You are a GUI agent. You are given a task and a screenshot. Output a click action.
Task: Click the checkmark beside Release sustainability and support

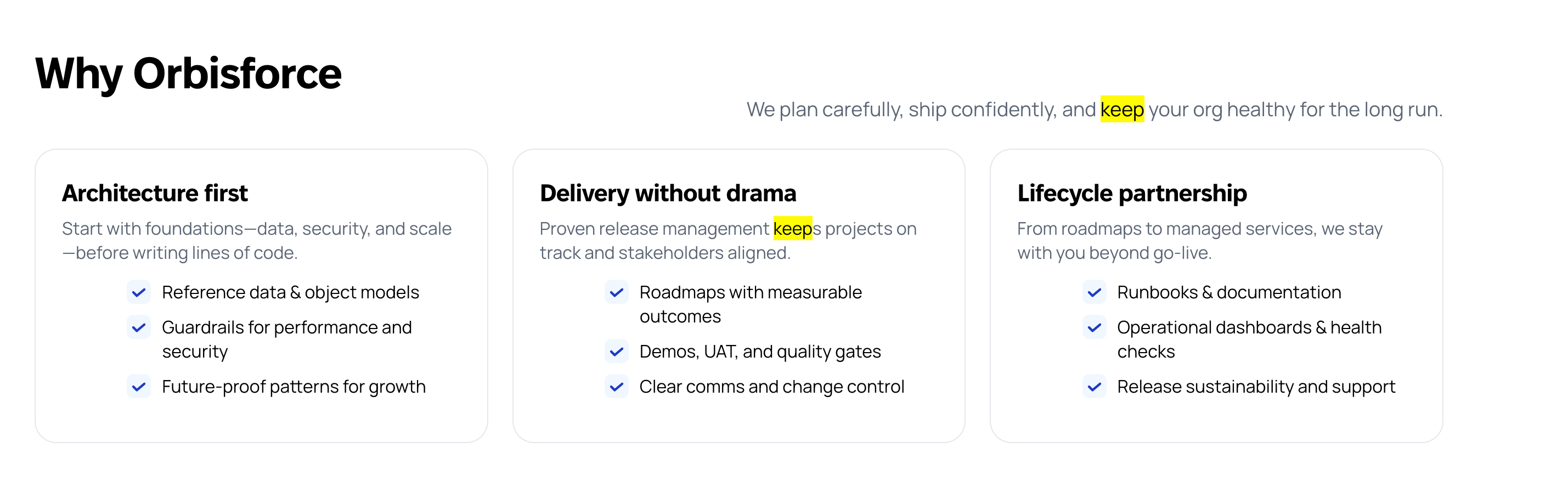coord(1094,387)
